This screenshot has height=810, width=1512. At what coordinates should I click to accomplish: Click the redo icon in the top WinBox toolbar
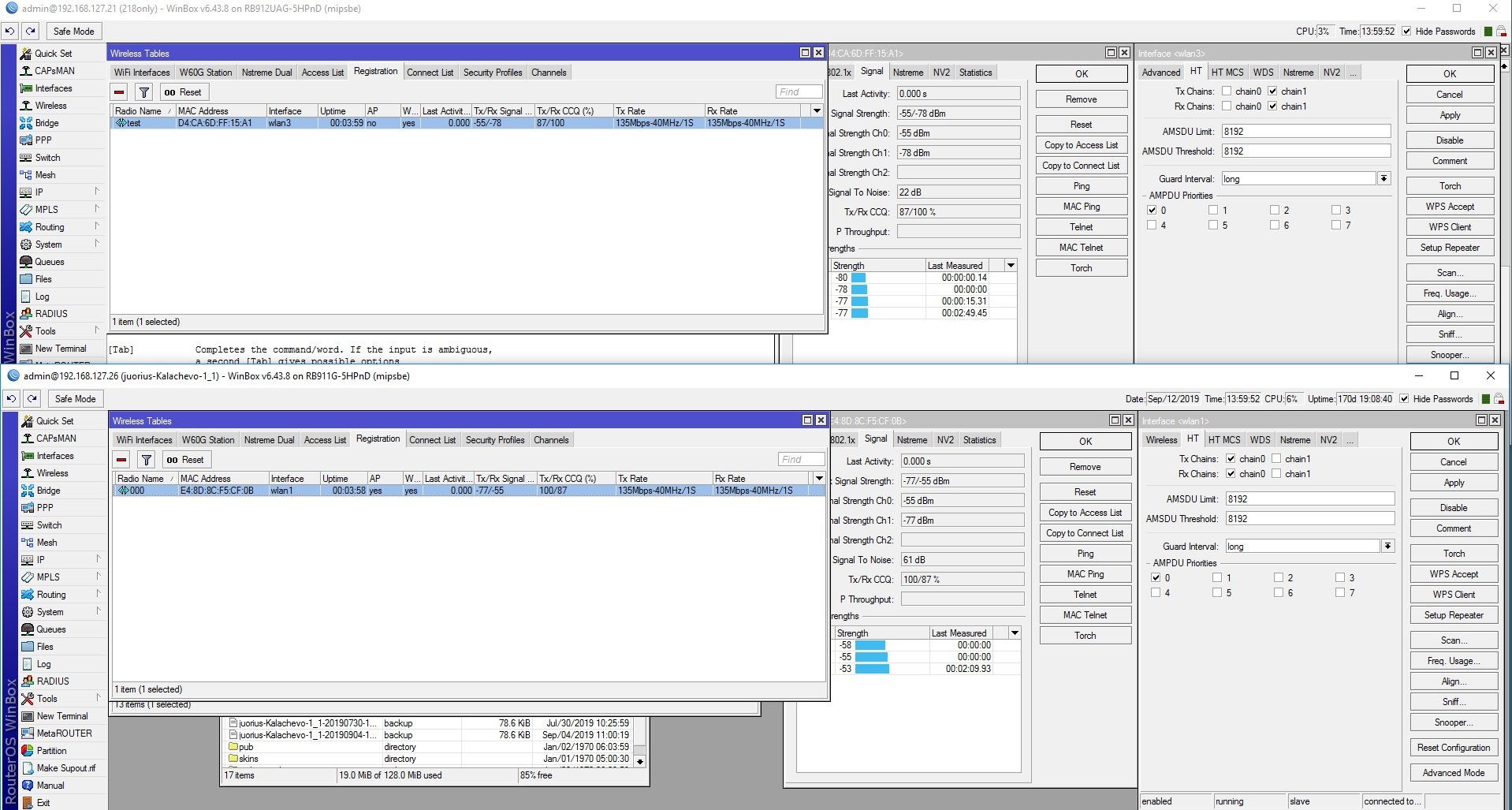point(30,32)
